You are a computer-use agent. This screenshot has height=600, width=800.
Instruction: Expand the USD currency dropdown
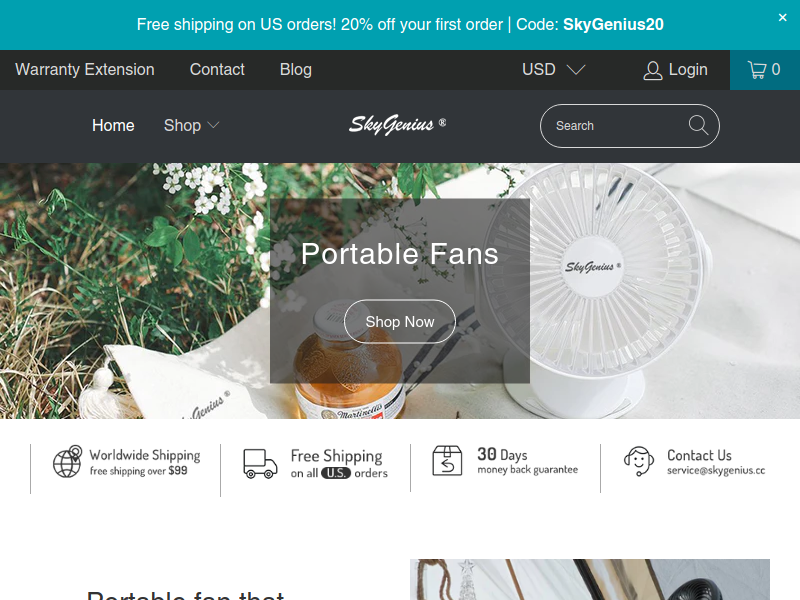pyautogui.click(x=553, y=70)
